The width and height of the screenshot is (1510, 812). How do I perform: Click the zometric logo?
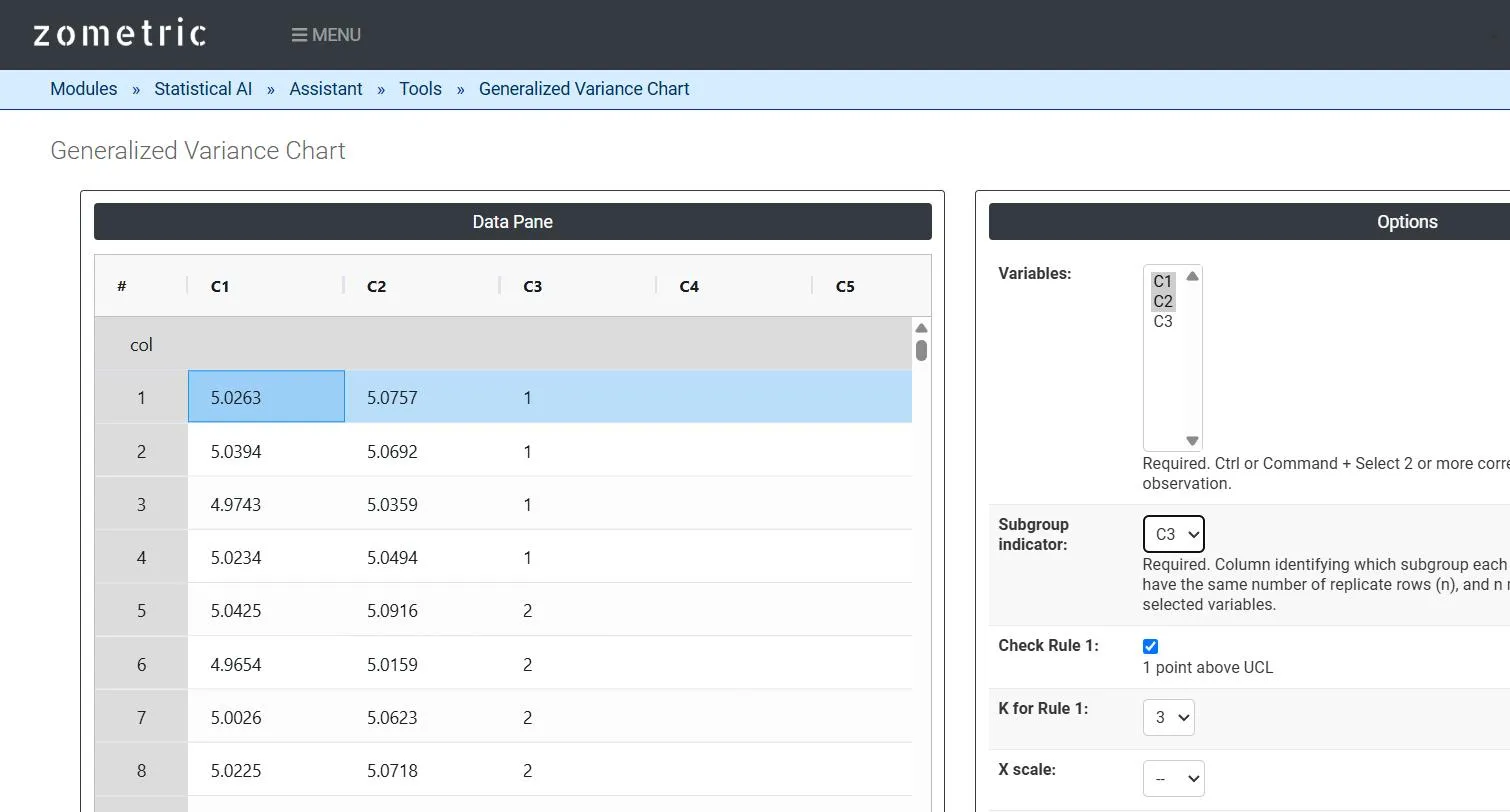[119, 34]
